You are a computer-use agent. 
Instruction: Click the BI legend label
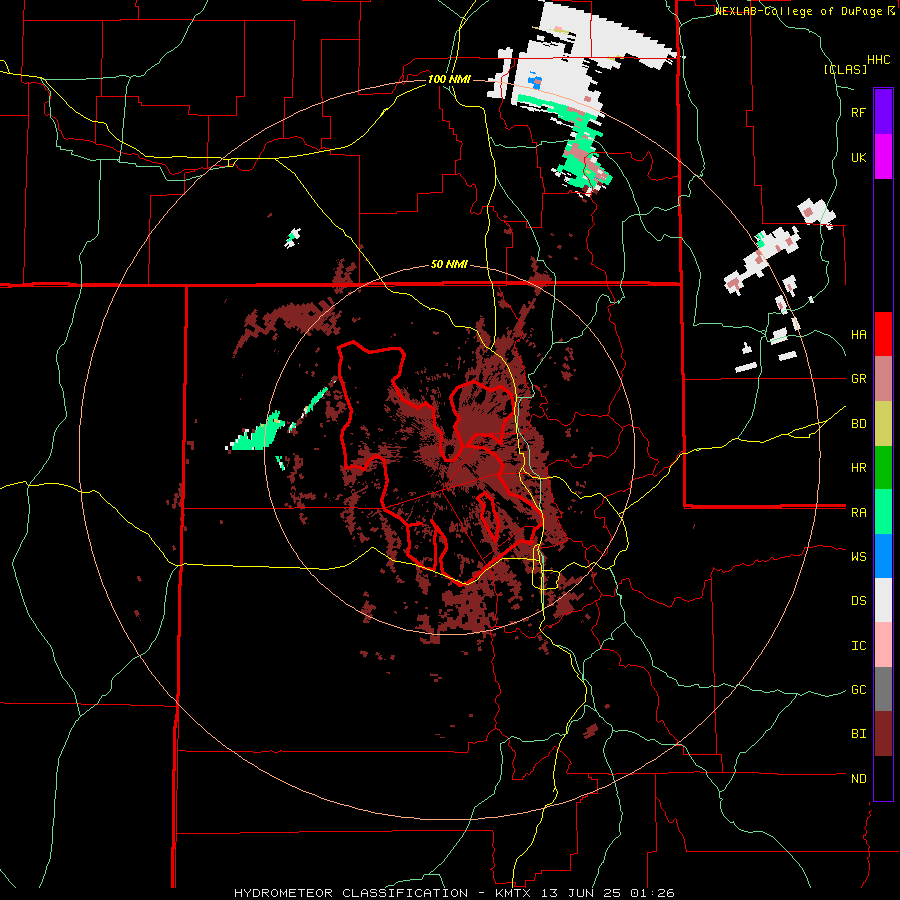pyautogui.click(x=858, y=734)
